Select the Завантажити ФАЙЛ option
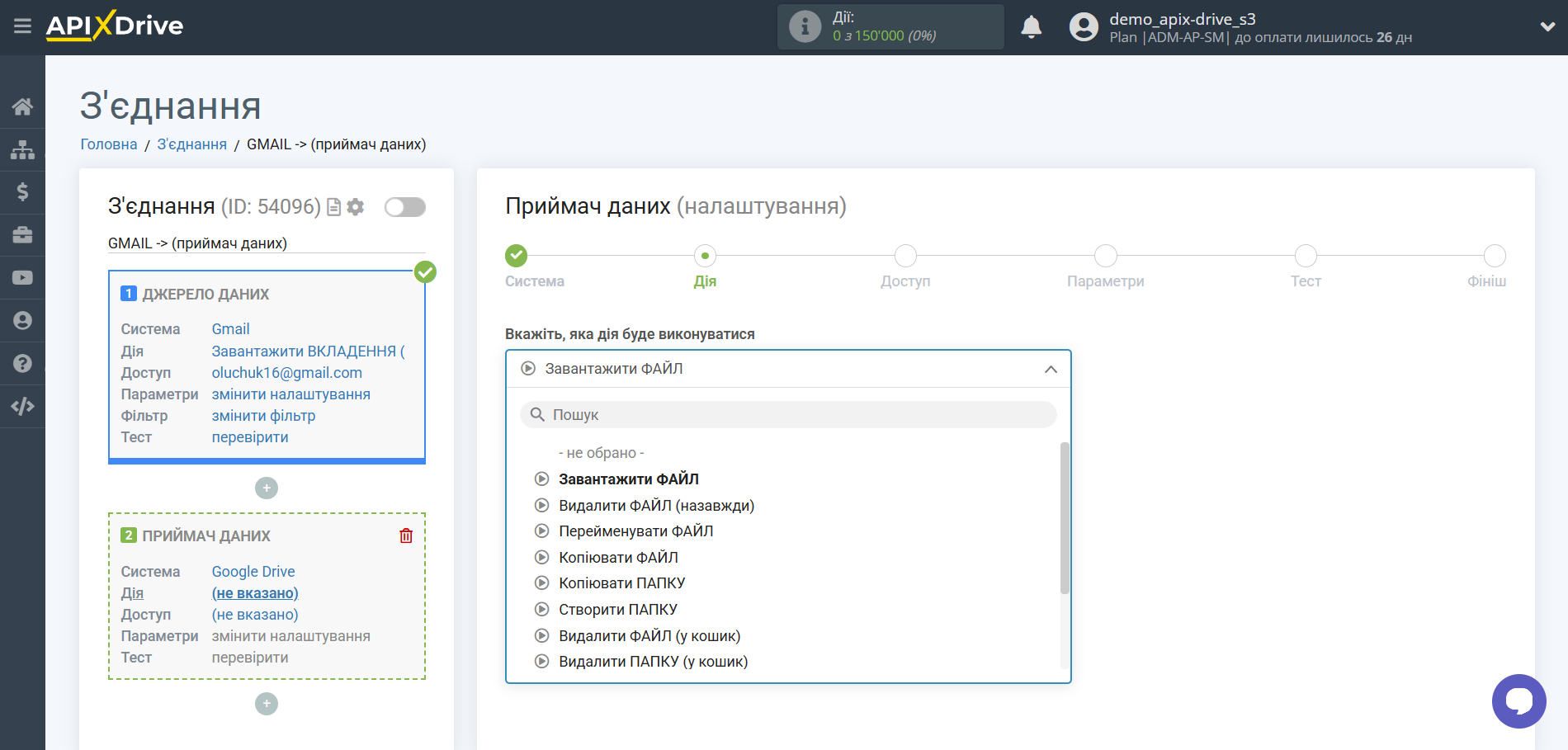 [629, 479]
